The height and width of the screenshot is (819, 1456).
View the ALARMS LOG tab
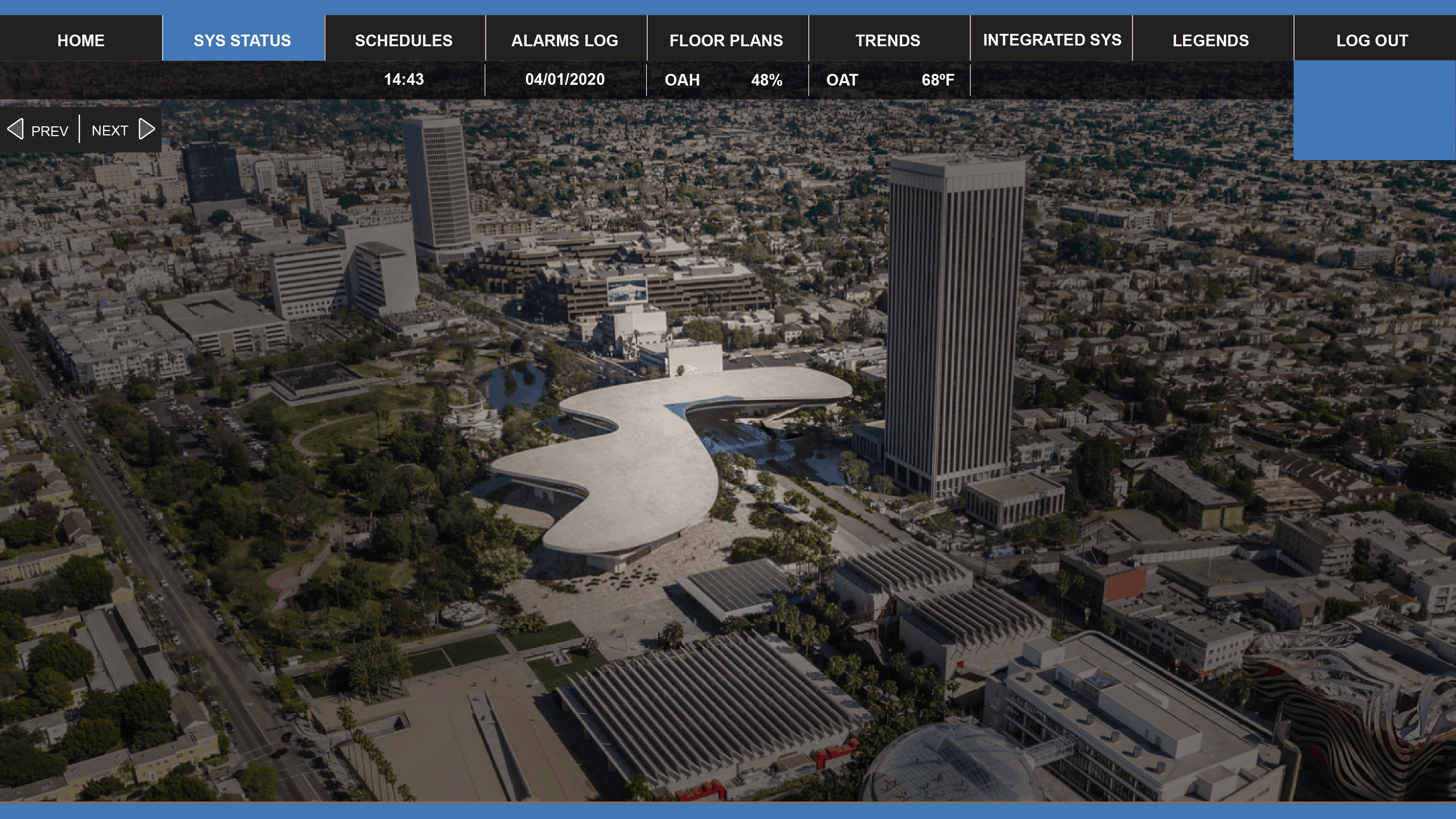[565, 41]
